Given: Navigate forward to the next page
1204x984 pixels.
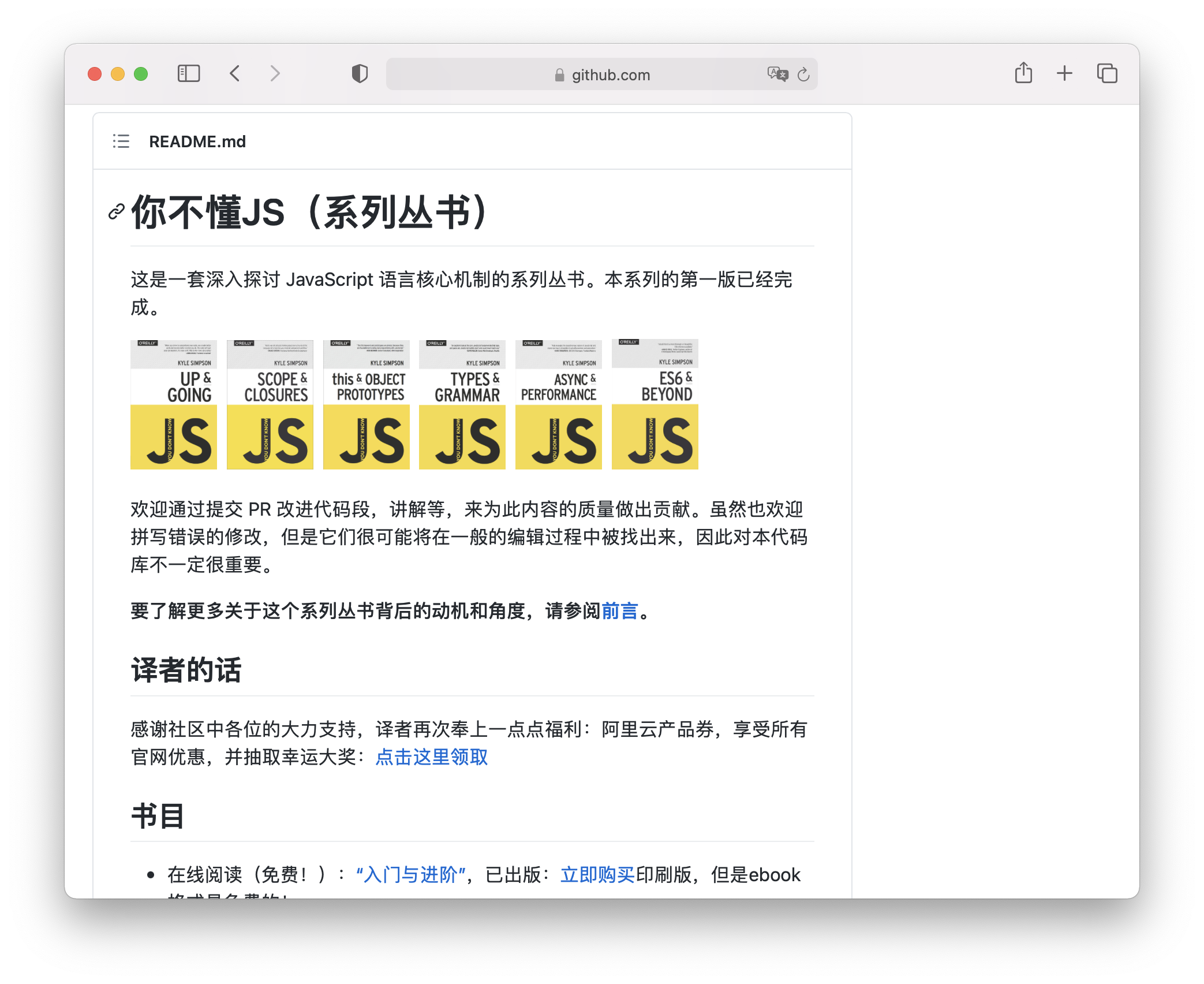Looking at the screenshot, I should point(275,74).
